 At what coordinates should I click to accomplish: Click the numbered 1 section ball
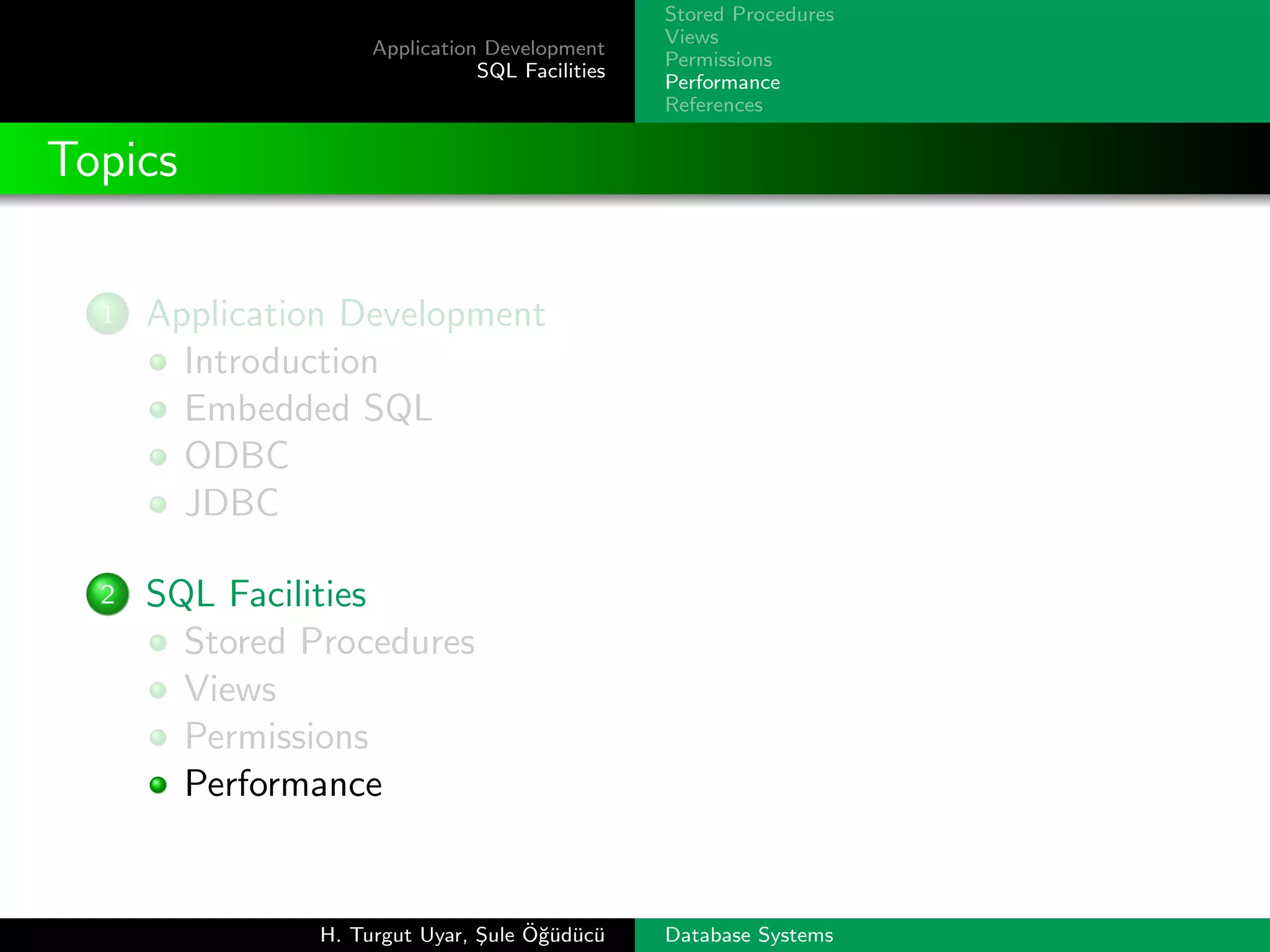point(108,314)
